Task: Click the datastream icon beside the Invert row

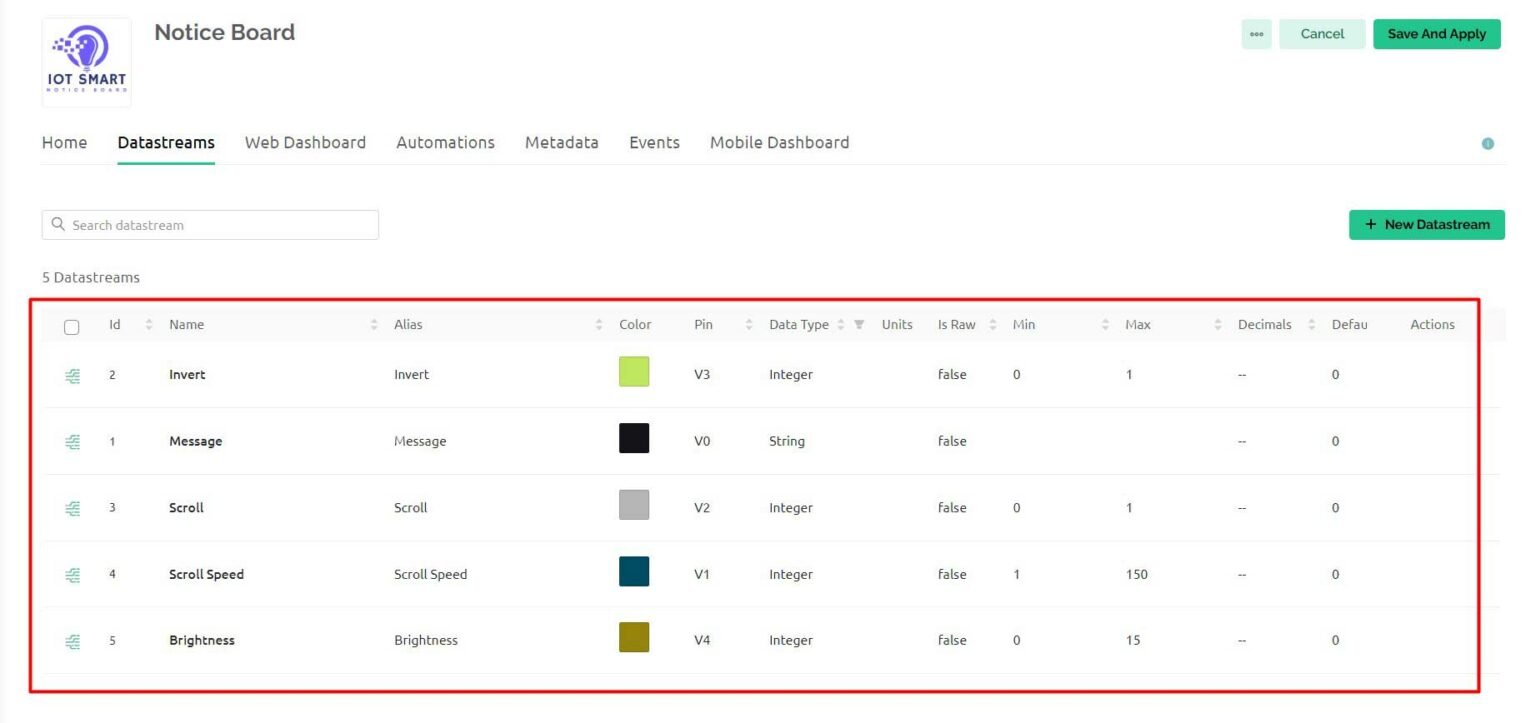Action: (72, 375)
